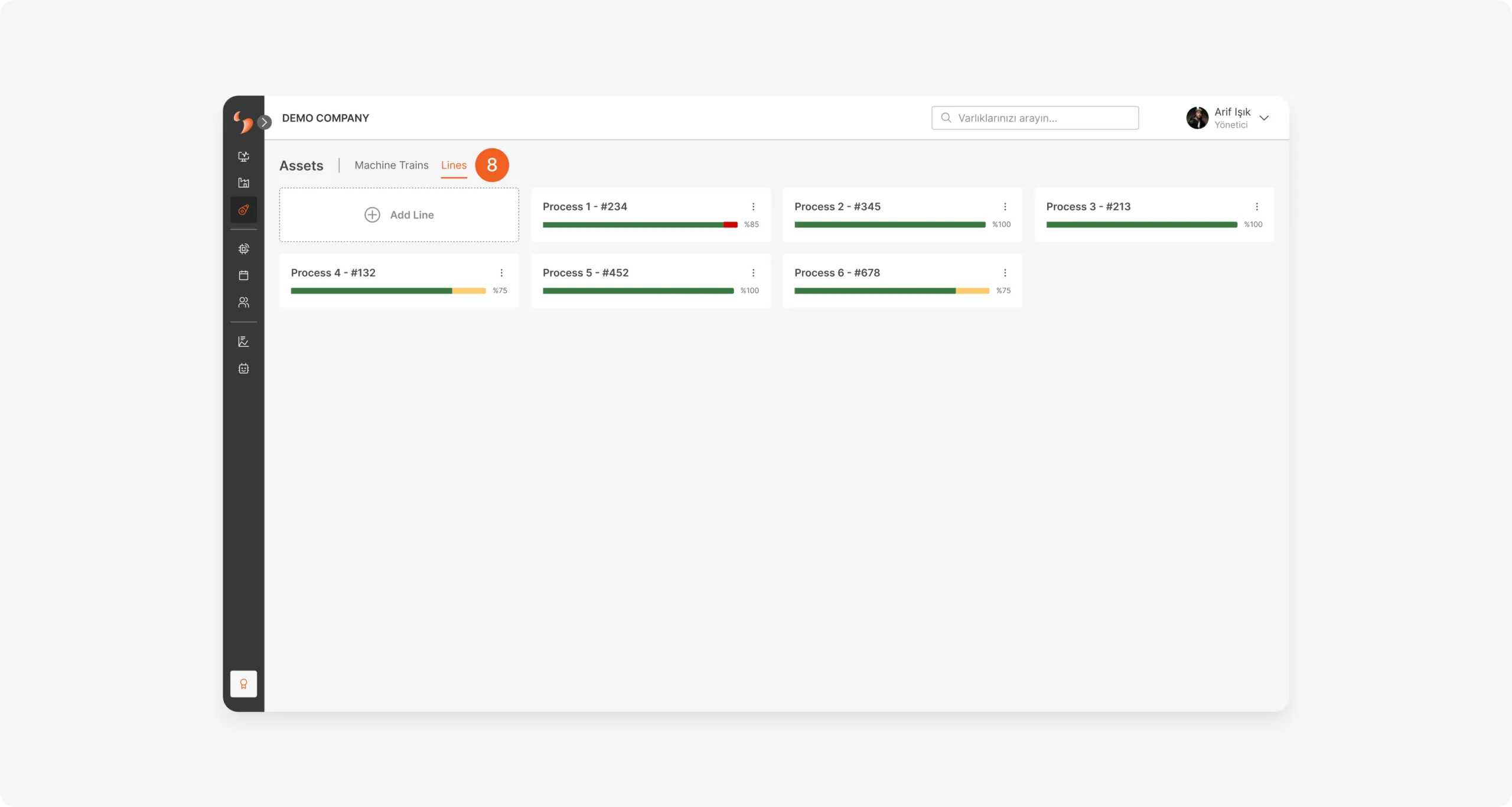This screenshot has height=807, width=1512.
Task: Click the badge icon at sidebar bottom
Action: [243, 684]
